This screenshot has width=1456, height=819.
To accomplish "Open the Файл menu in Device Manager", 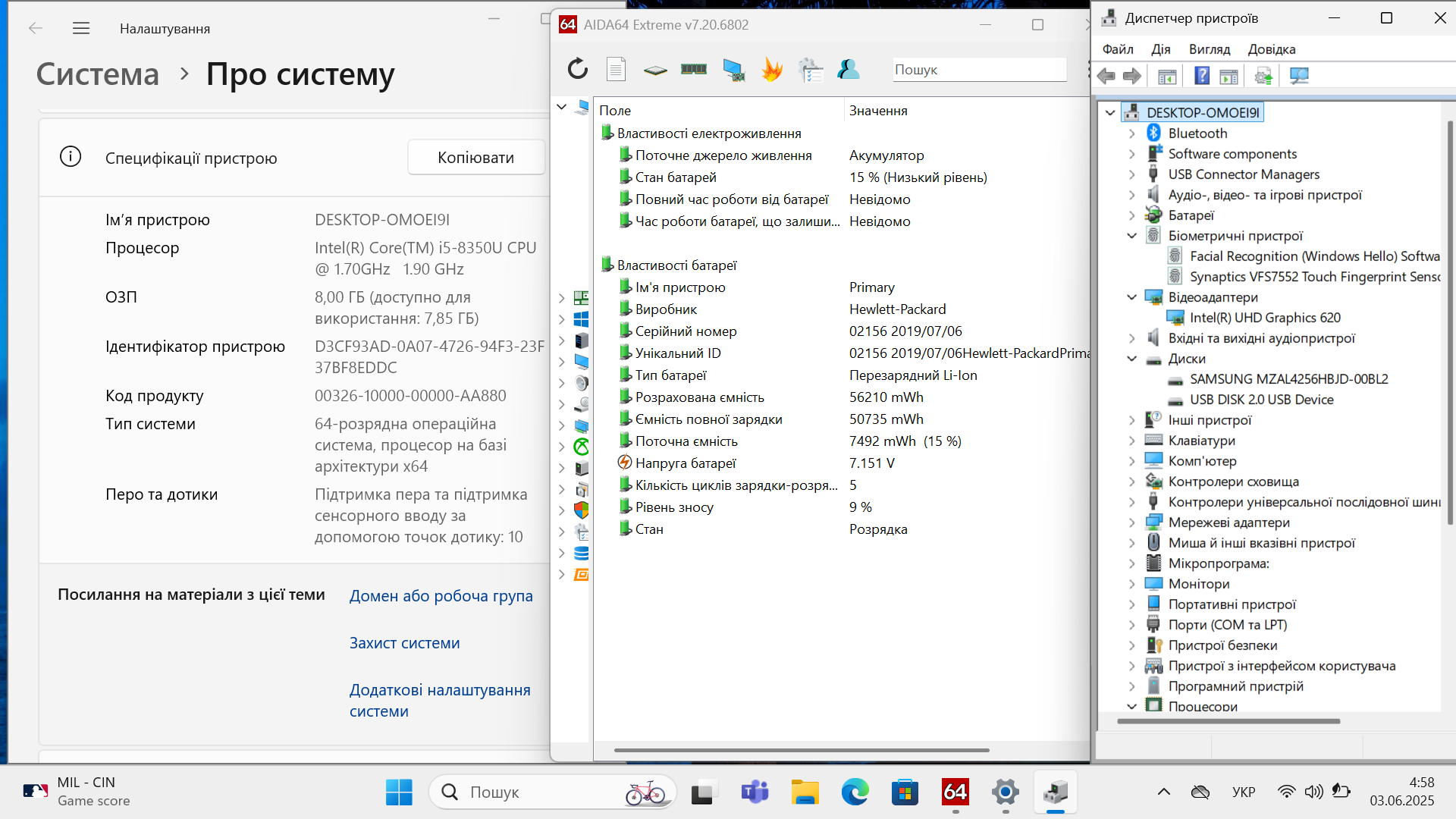I will (1118, 49).
